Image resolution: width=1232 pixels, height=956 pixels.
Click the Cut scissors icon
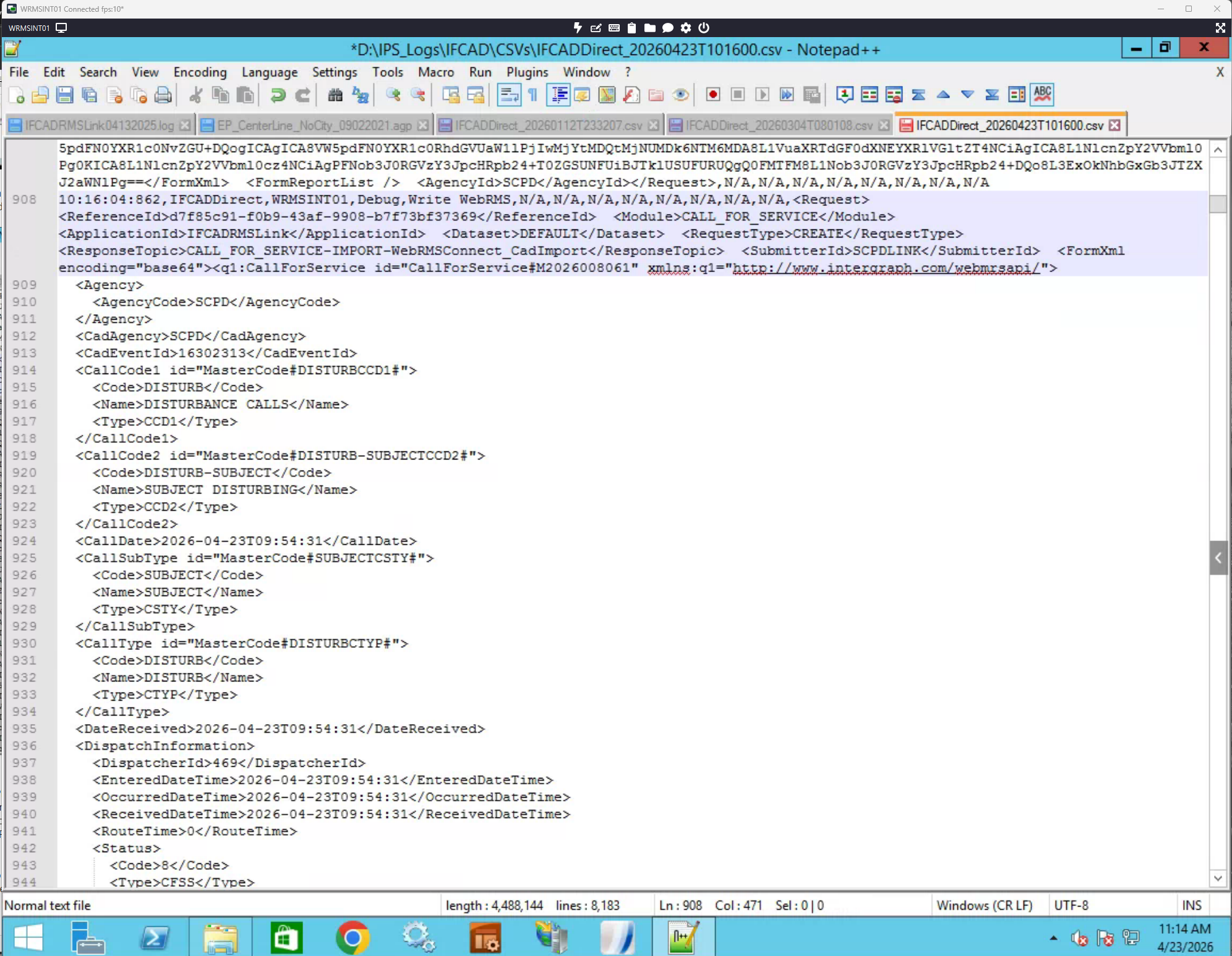(x=195, y=95)
